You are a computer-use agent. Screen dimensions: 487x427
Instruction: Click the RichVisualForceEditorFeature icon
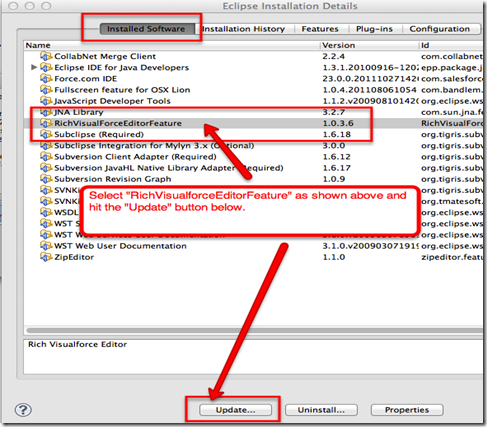tap(46, 123)
